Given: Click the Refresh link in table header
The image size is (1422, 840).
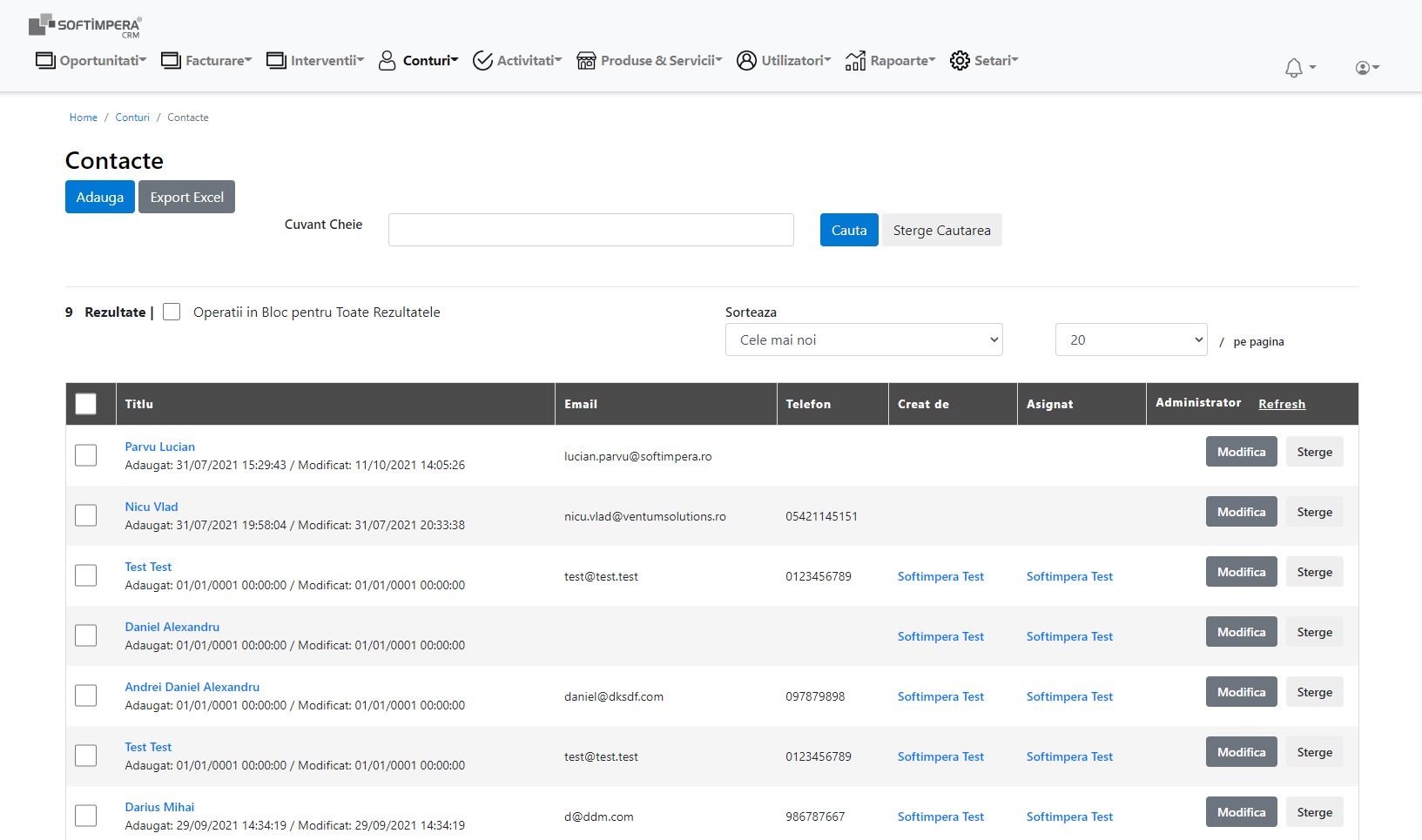Looking at the screenshot, I should pos(1282,404).
